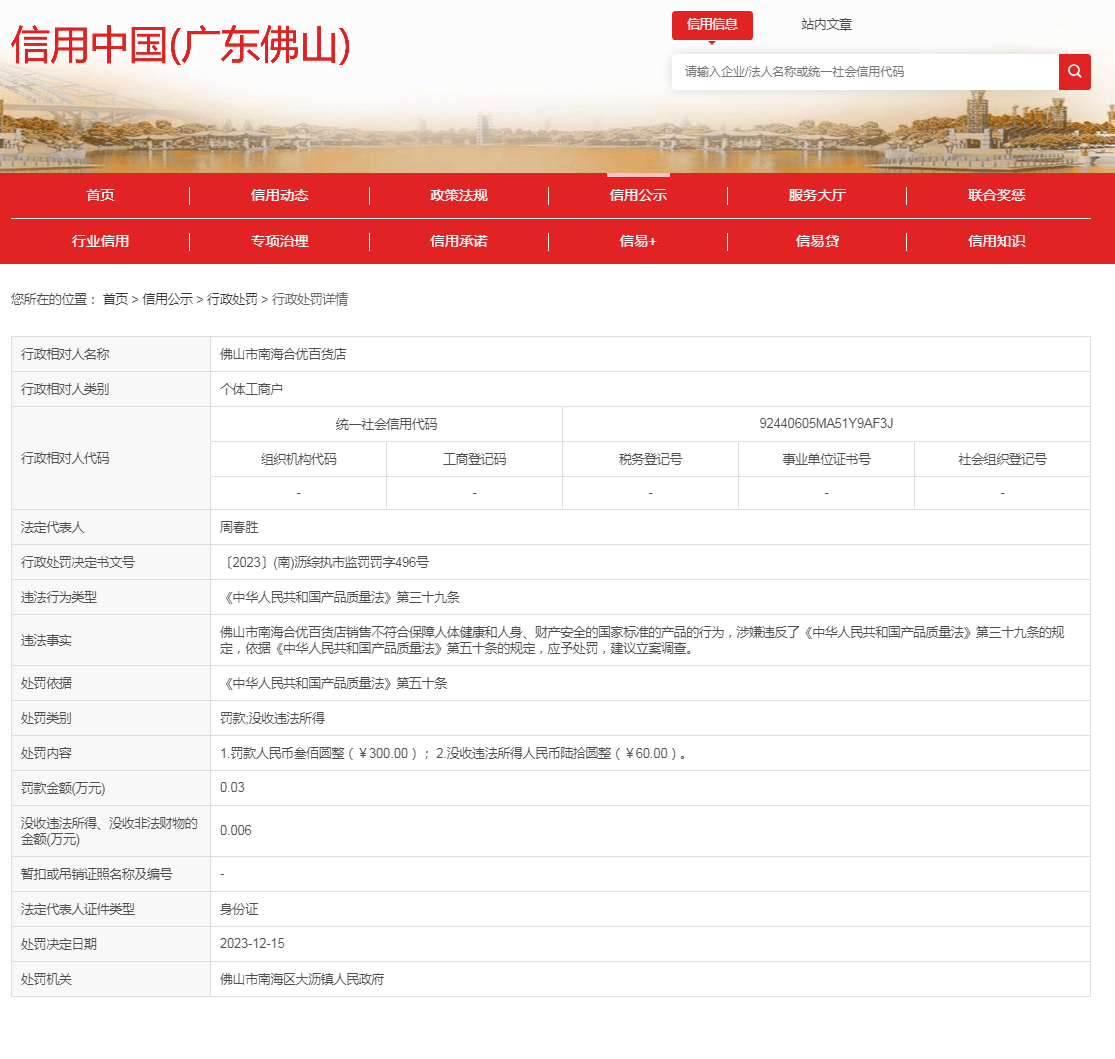The image size is (1115, 1059).
Task: Click the 首页 breadcrumb link
Action: [115, 299]
